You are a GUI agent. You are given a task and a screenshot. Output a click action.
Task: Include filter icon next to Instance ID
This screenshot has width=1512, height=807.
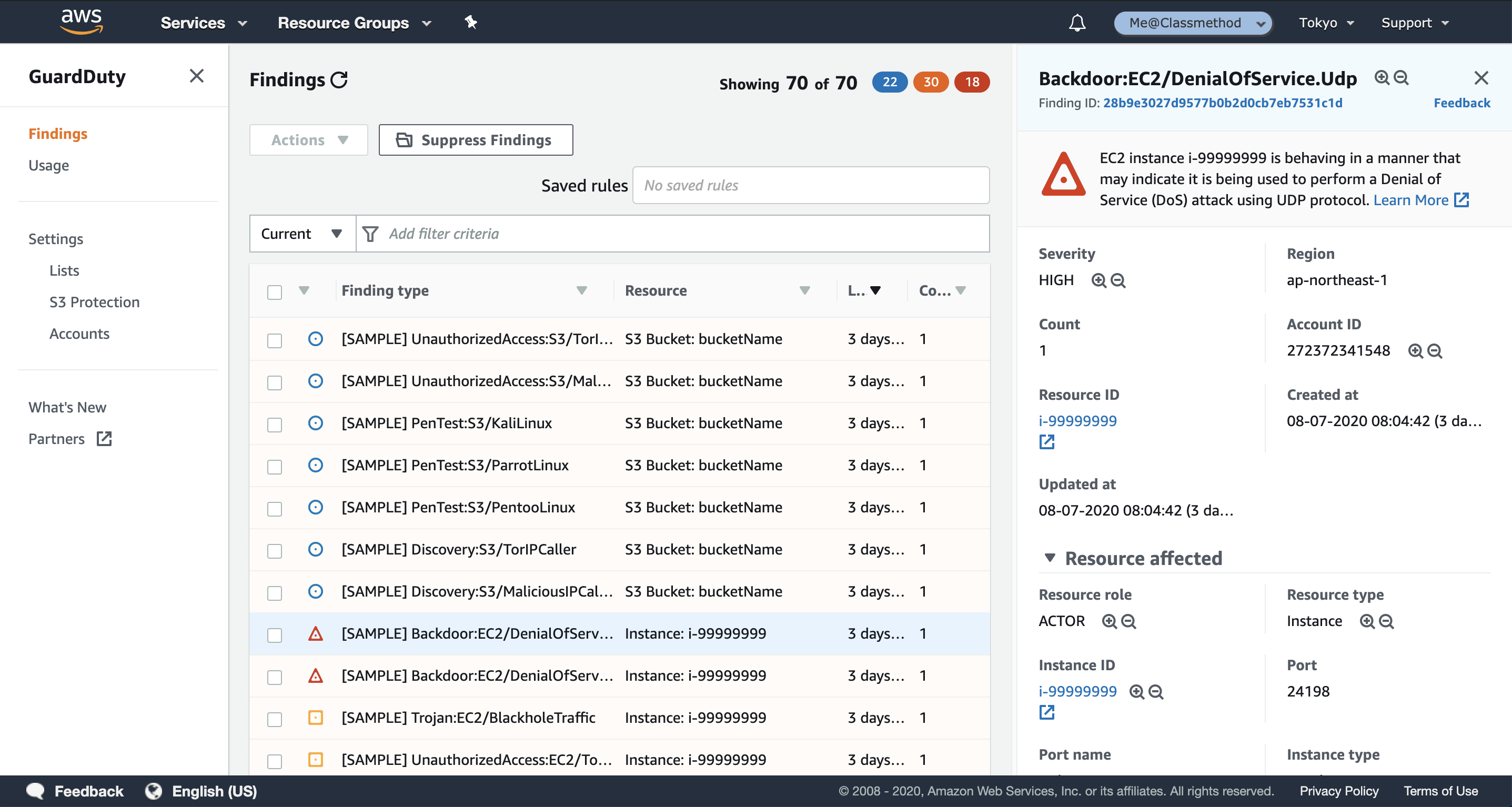[x=1137, y=692]
